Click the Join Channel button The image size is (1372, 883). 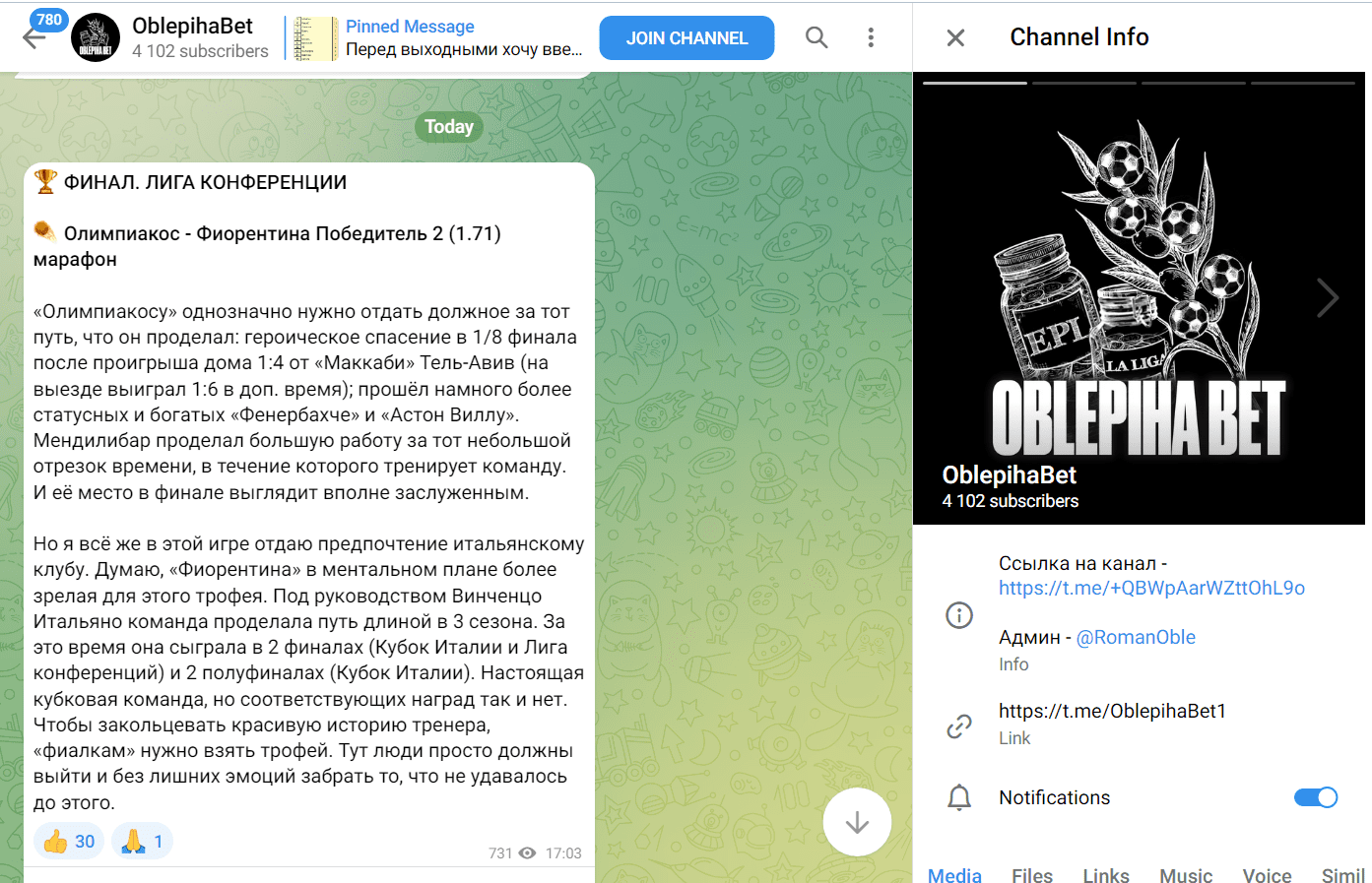[686, 38]
